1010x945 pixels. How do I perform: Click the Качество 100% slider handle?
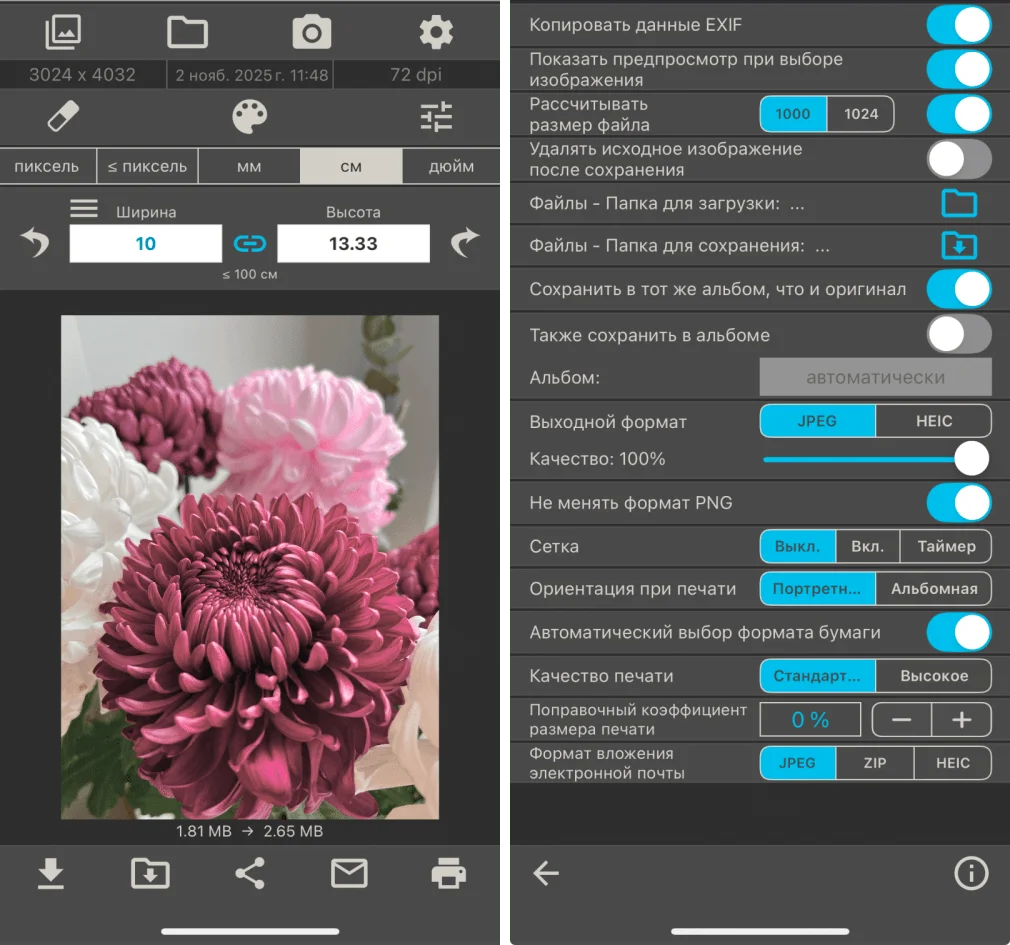970,459
